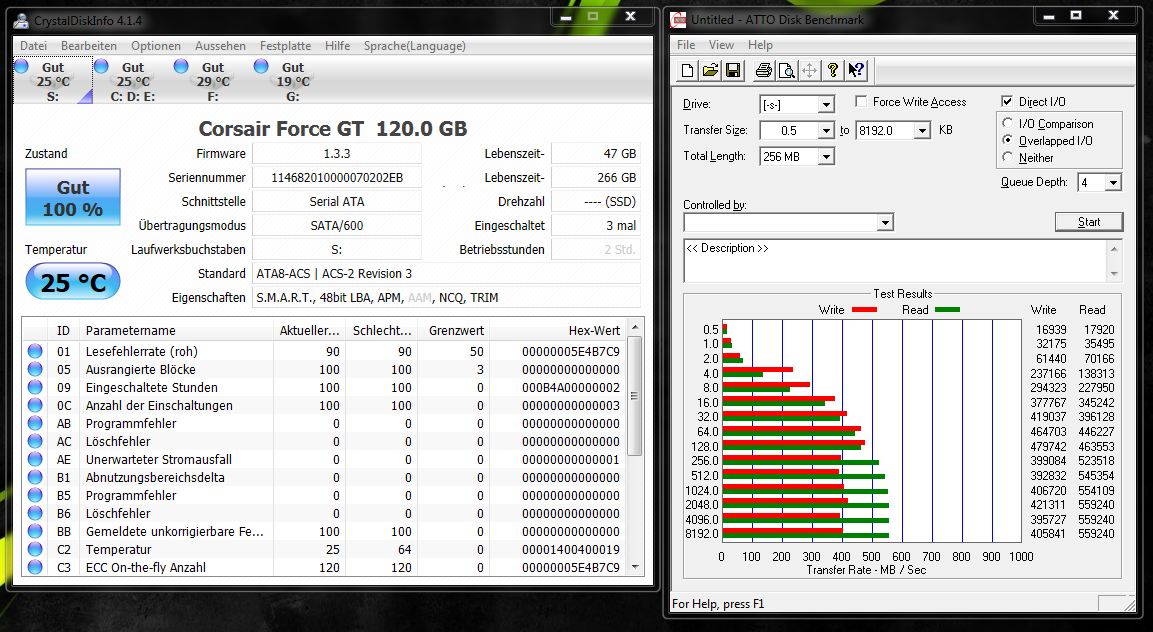Click status orb for Anzahl der Einschaltungen row
The image size is (1153, 632).
tap(35, 405)
